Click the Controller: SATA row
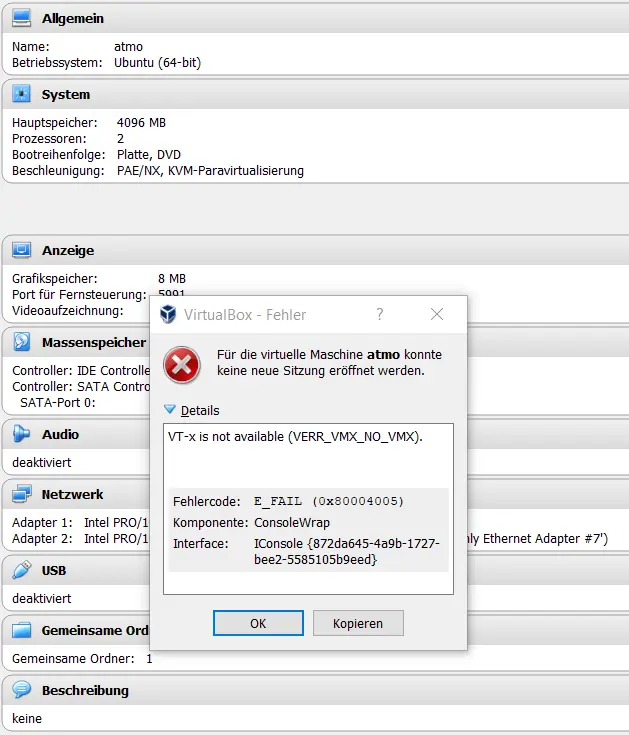Screen dimensions: 629x735 [81, 387]
